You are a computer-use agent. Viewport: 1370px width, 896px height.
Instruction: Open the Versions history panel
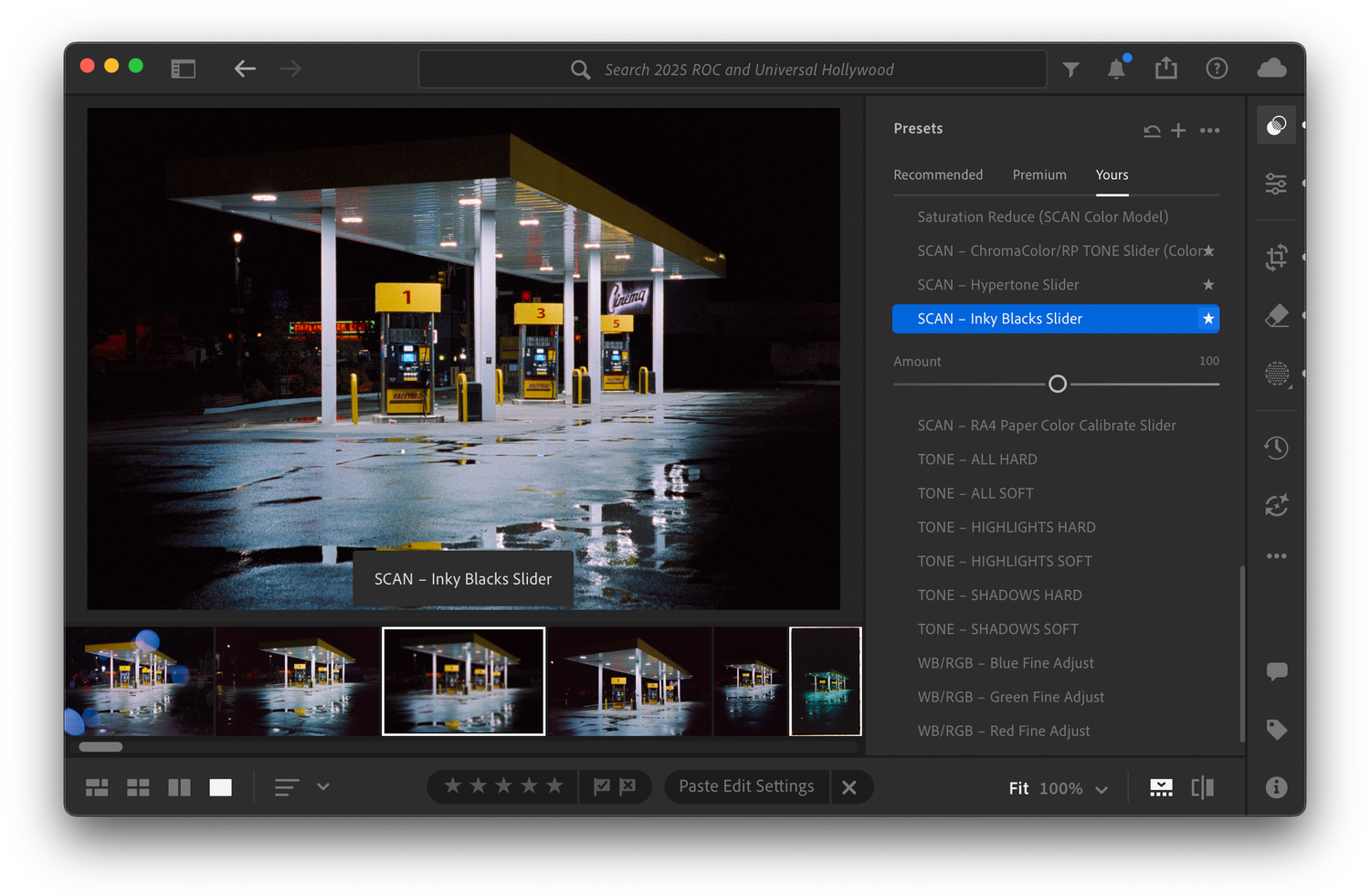tap(1276, 448)
